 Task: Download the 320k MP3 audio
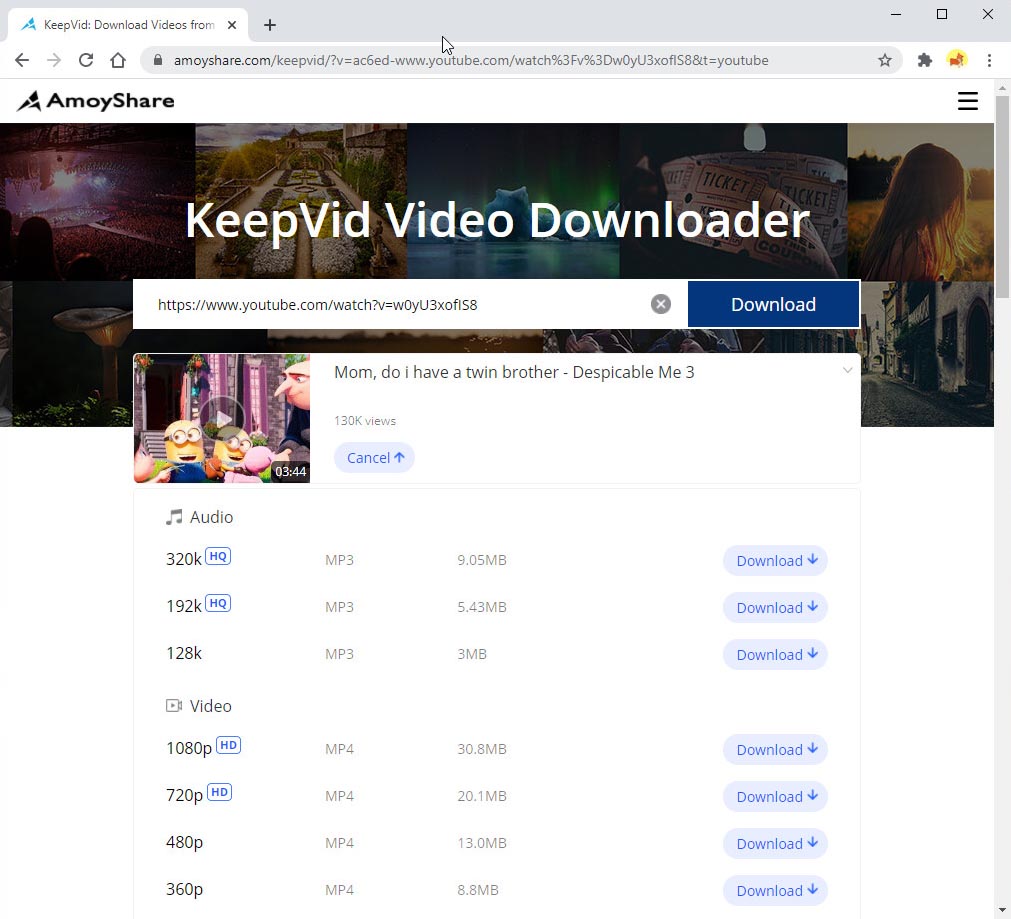pyautogui.click(x=775, y=560)
